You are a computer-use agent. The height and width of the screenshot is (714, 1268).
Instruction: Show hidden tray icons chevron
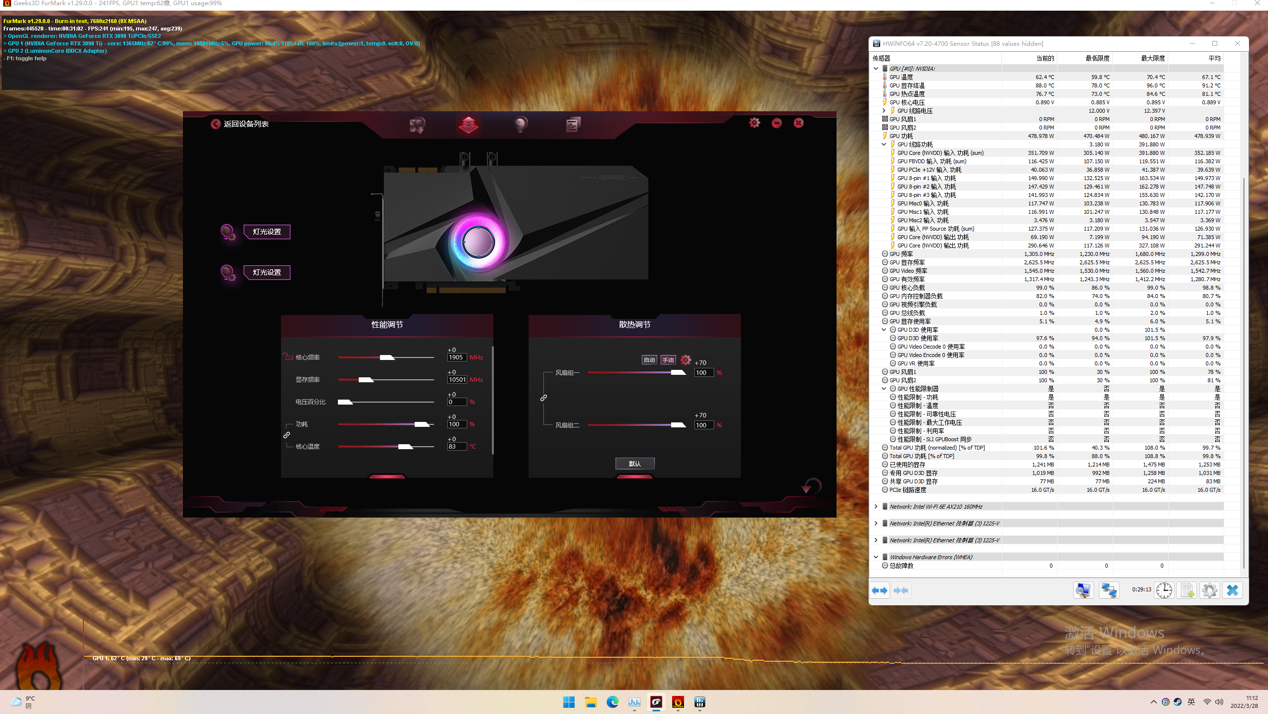click(1153, 702)
